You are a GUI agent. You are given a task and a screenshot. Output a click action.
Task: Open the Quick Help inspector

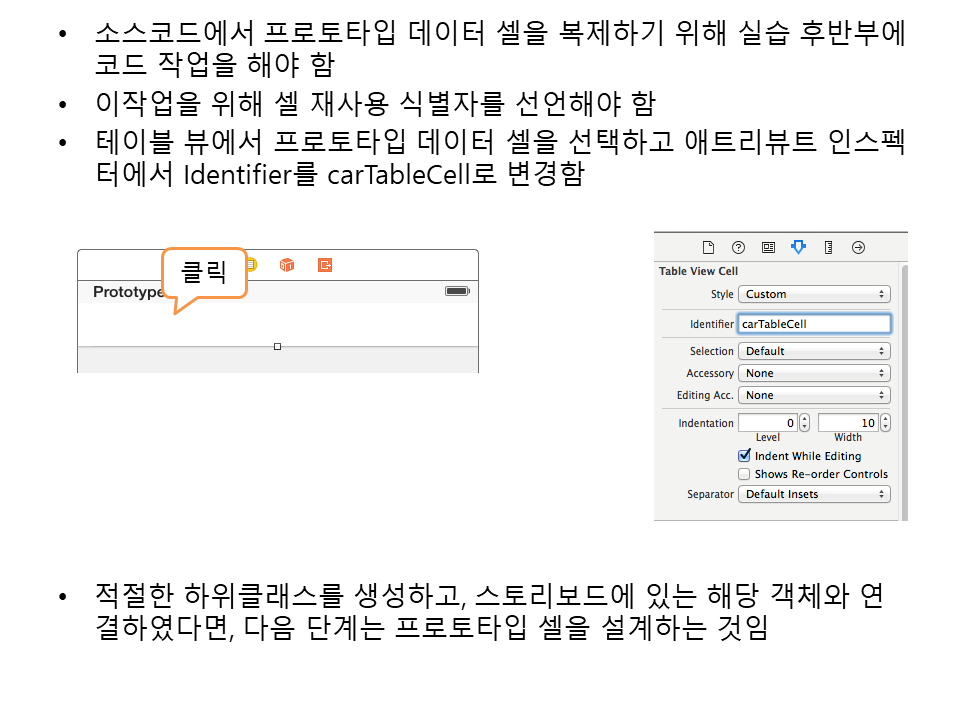point(738,248)
